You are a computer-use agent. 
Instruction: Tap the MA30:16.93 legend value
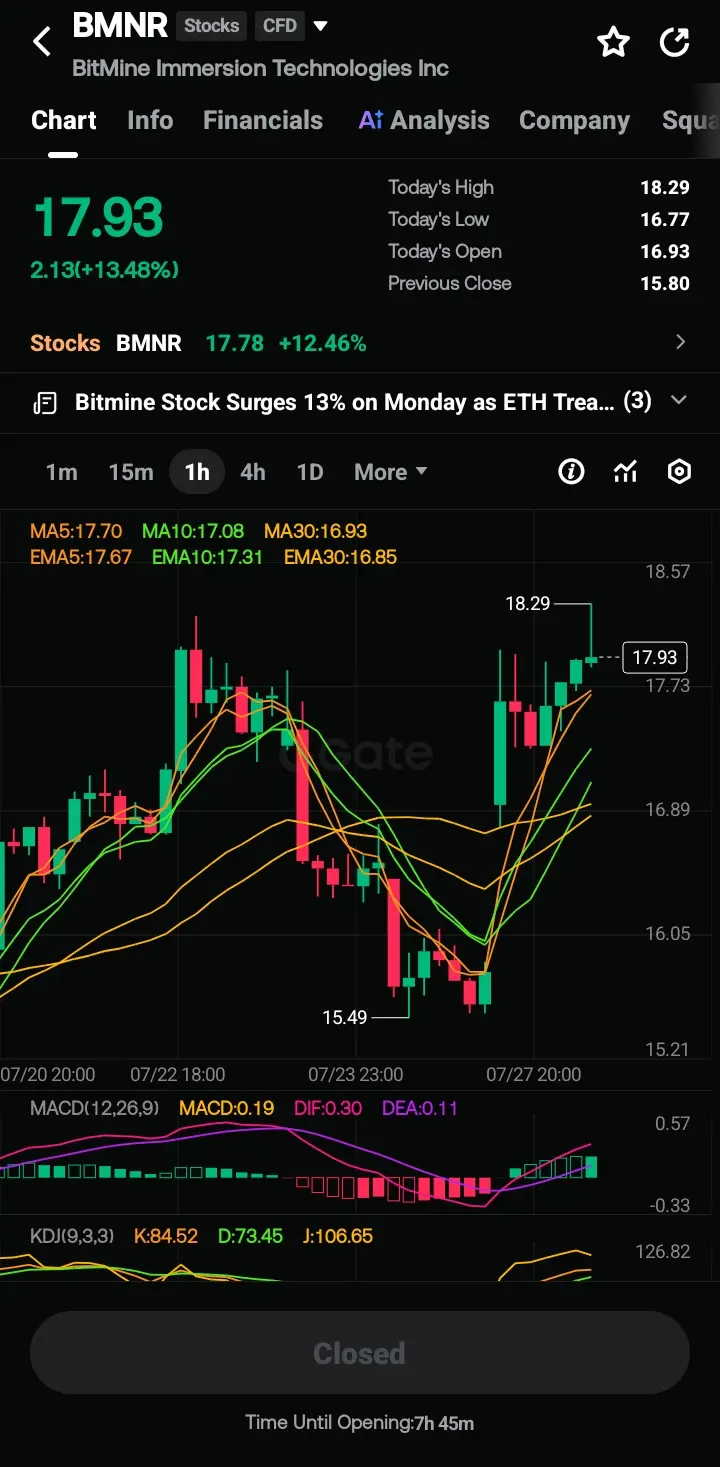coord(315,532)
